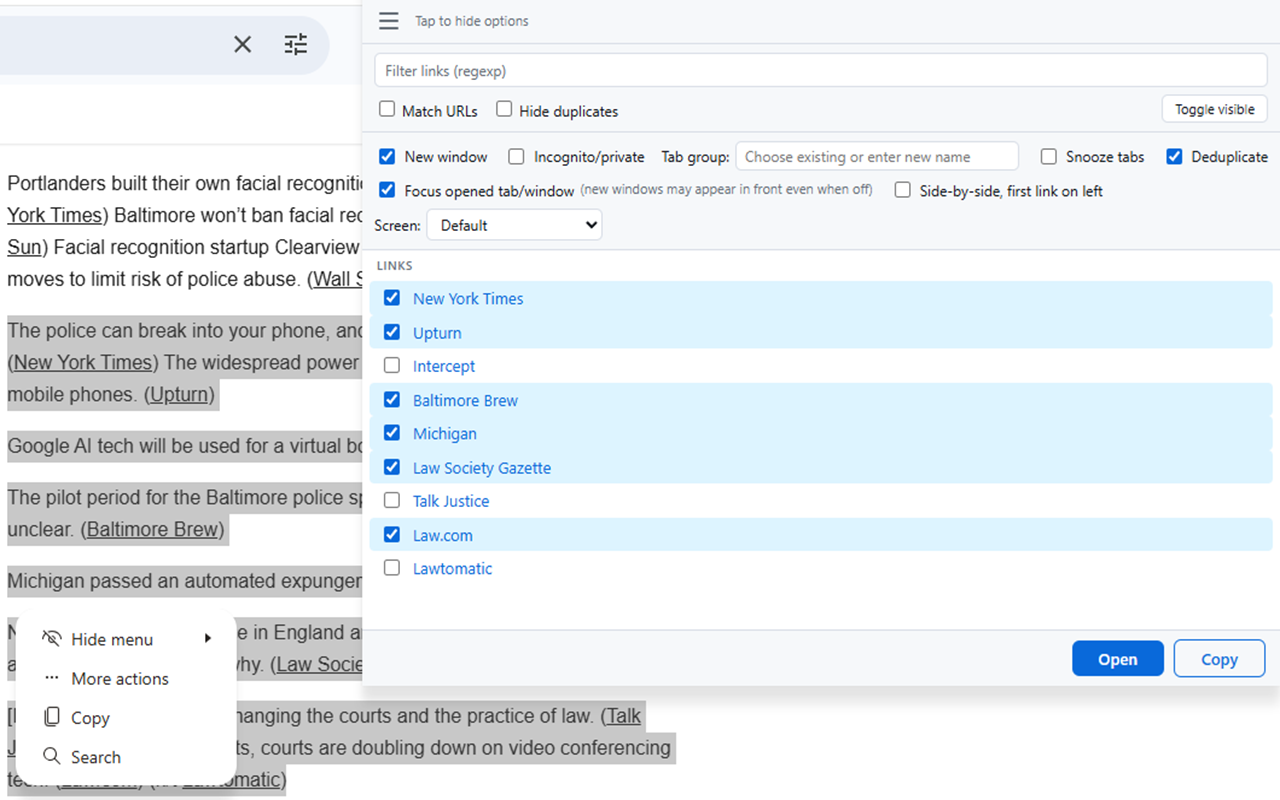This screenshot has height=800, width=1280.
Task: Clear the search bar with X icon
Action: (243, 44)
